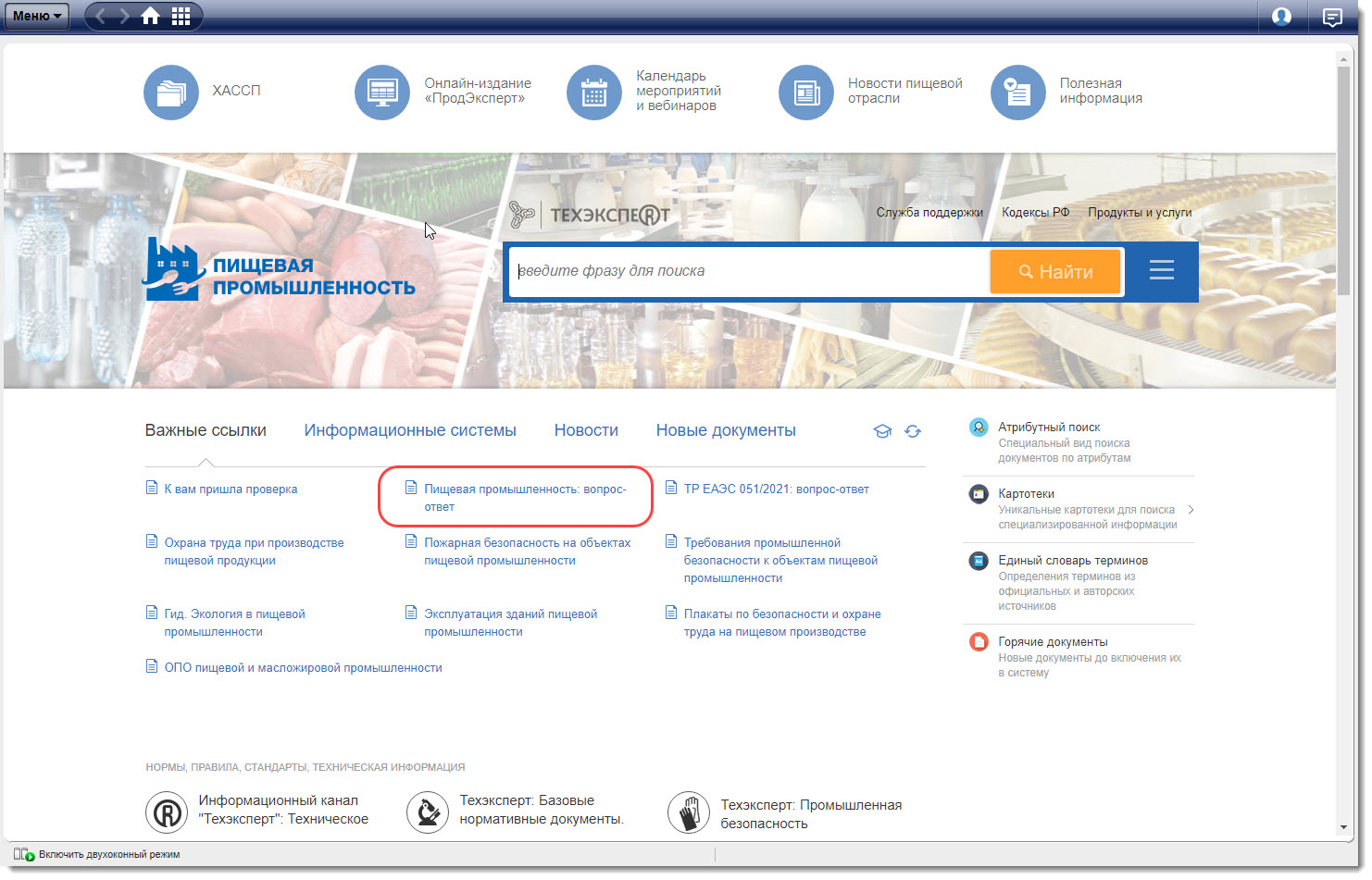1372x880 pixels.
Task: Open Гид. Экология в пищевой промышленности
Action: tap(234, 623)
